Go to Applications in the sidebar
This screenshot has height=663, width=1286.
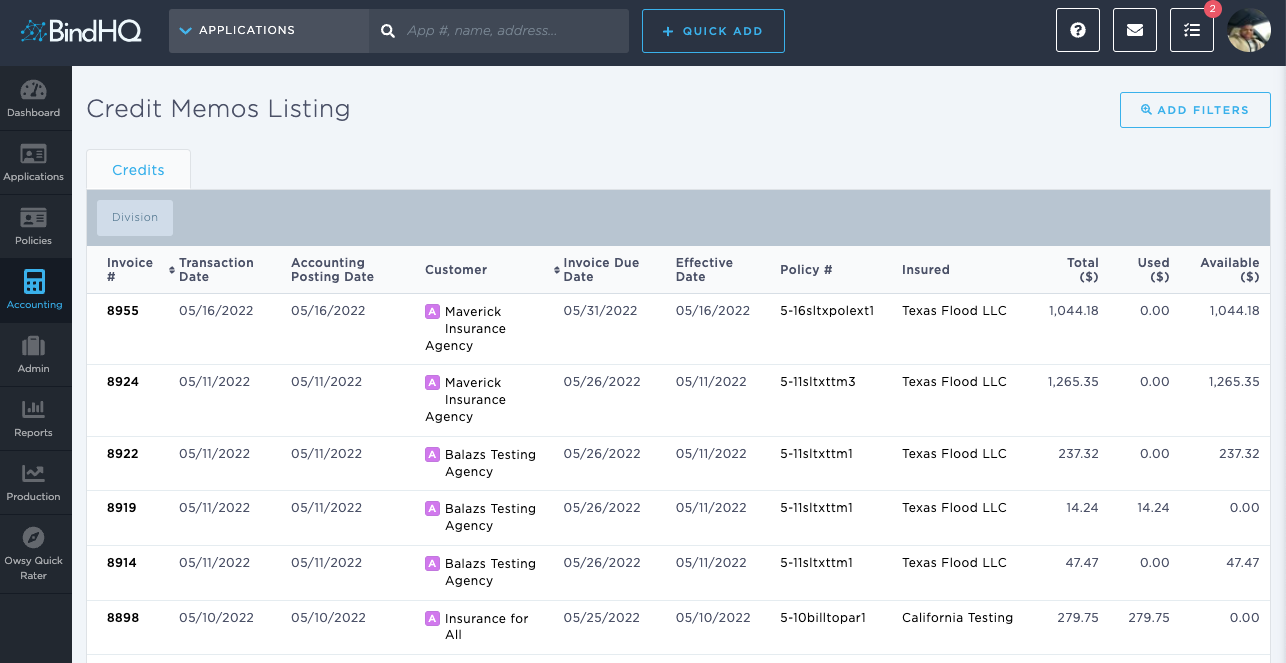tap(34, 163)
